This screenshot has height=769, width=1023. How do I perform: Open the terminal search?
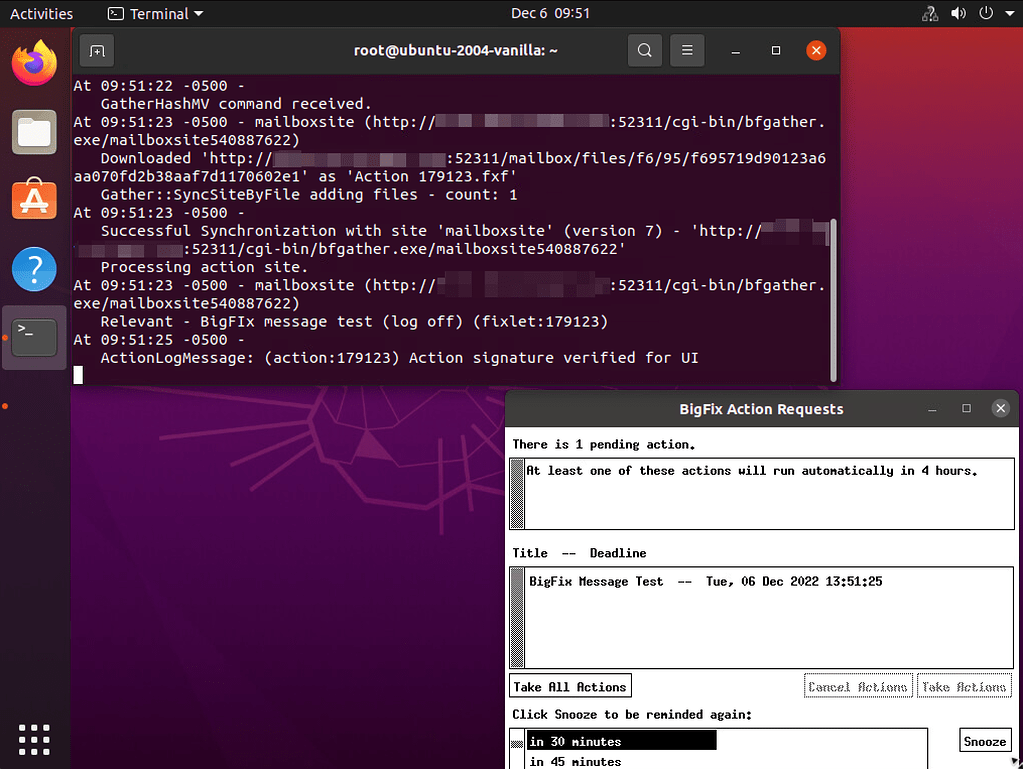644,50
